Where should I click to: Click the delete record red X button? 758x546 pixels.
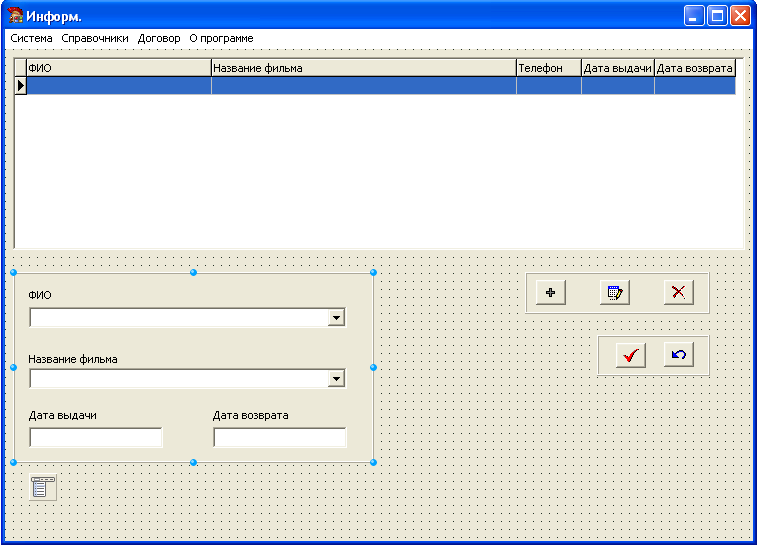tap(679, 293)
